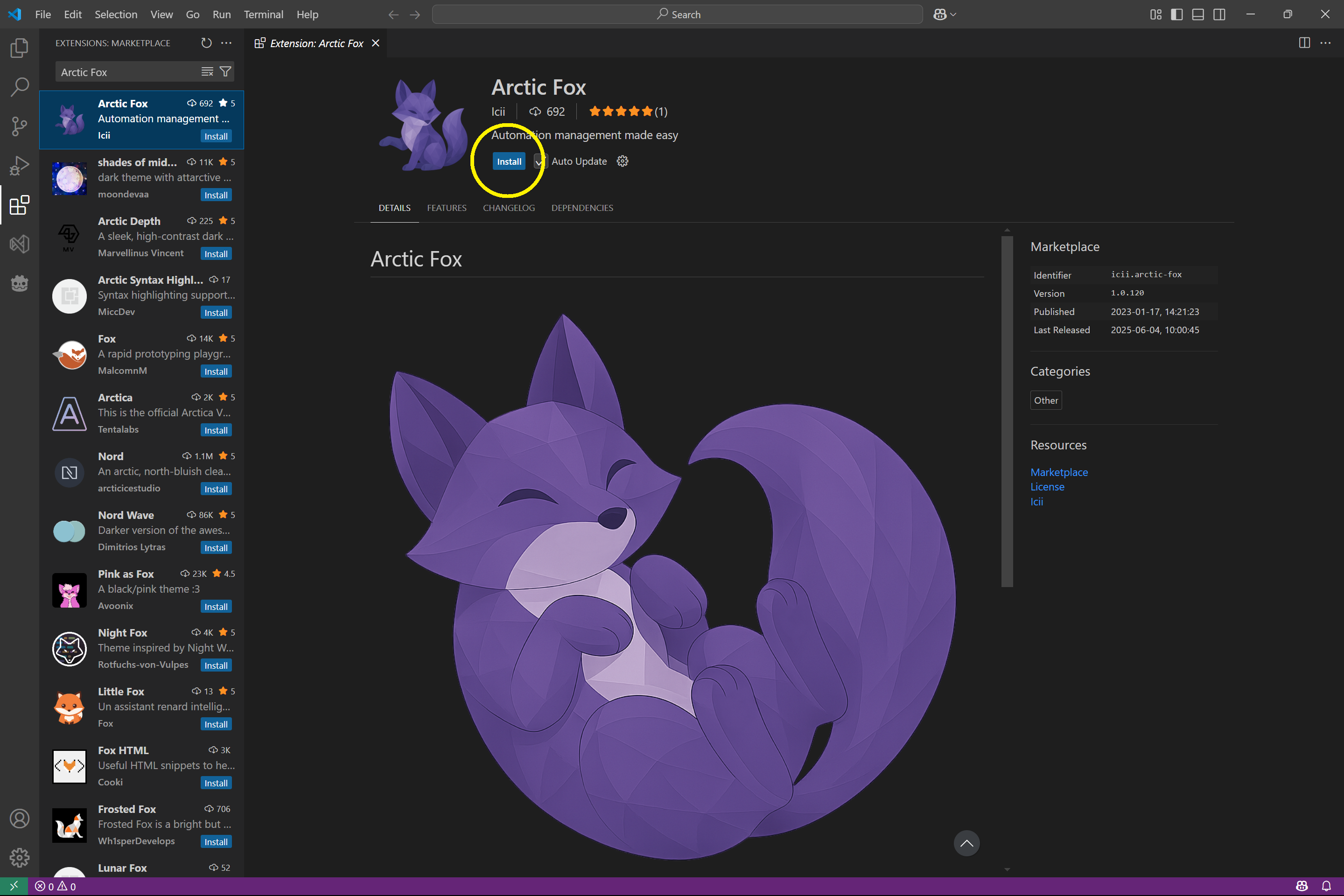Click the Icii publisher name in header

coord(498,112)
